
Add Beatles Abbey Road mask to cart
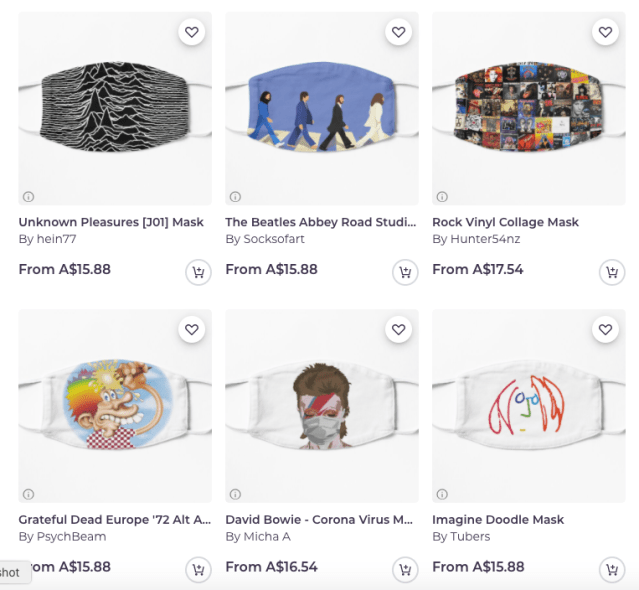[x=405, y=272]
